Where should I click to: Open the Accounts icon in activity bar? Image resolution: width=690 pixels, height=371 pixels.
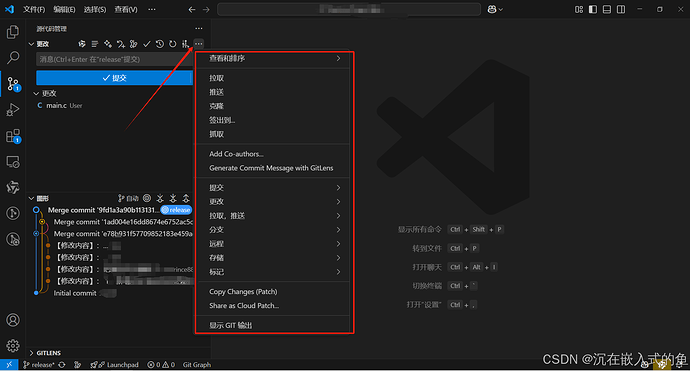(13, 320)
